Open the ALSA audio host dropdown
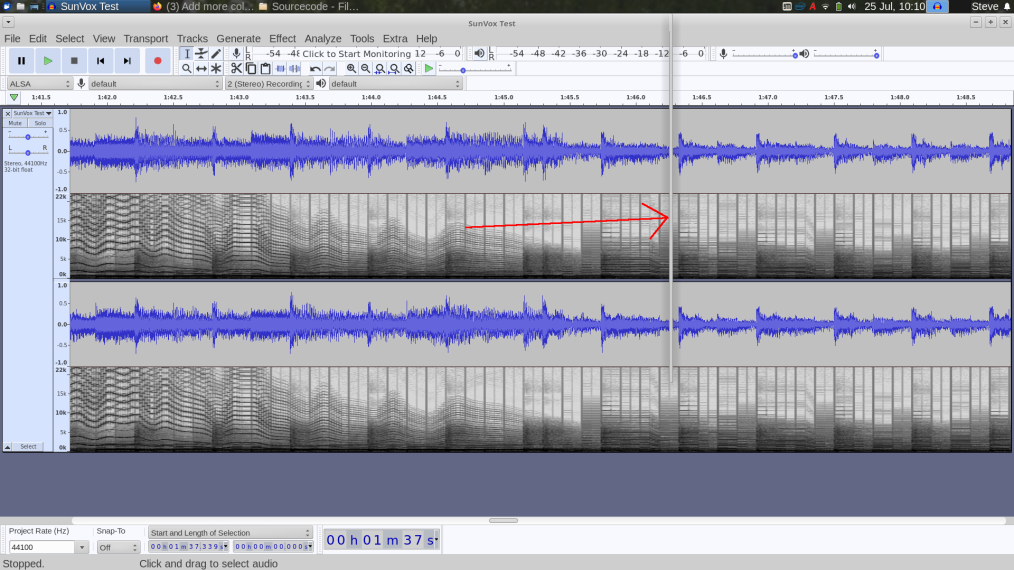The height and width of the screenshot is (570, 1014). tap(39, 83)
